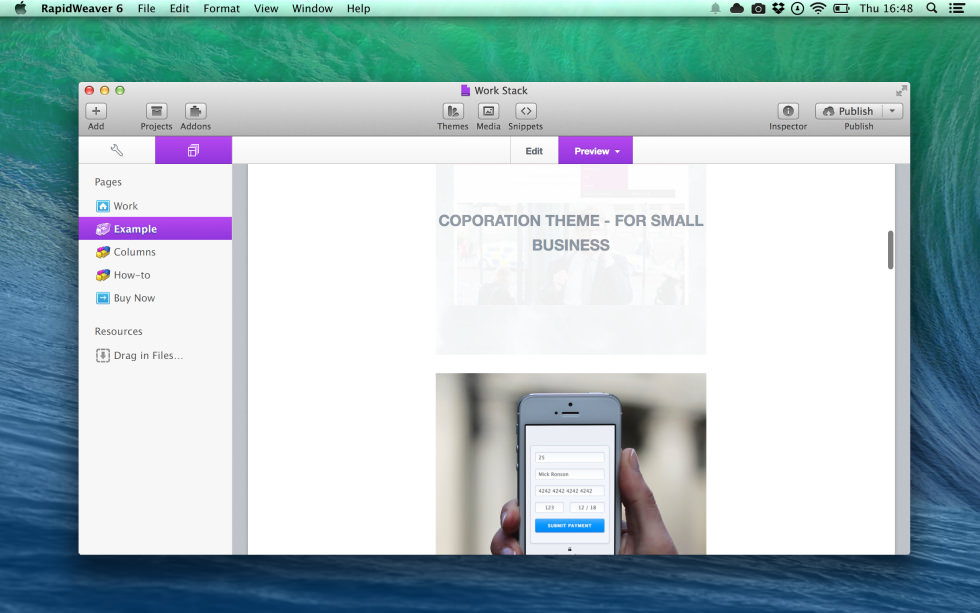Click the Work page home icon
The image size is (980, 613).
click(102, 206)
